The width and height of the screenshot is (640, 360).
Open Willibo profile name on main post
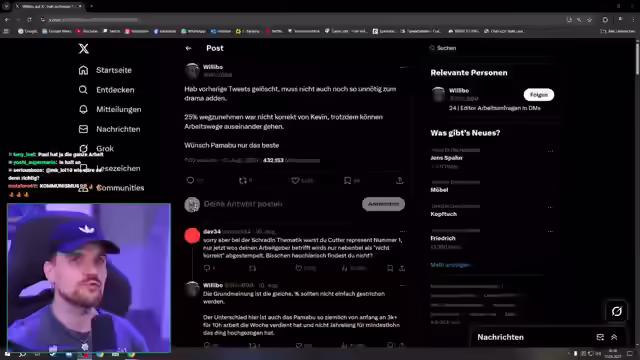213,67
